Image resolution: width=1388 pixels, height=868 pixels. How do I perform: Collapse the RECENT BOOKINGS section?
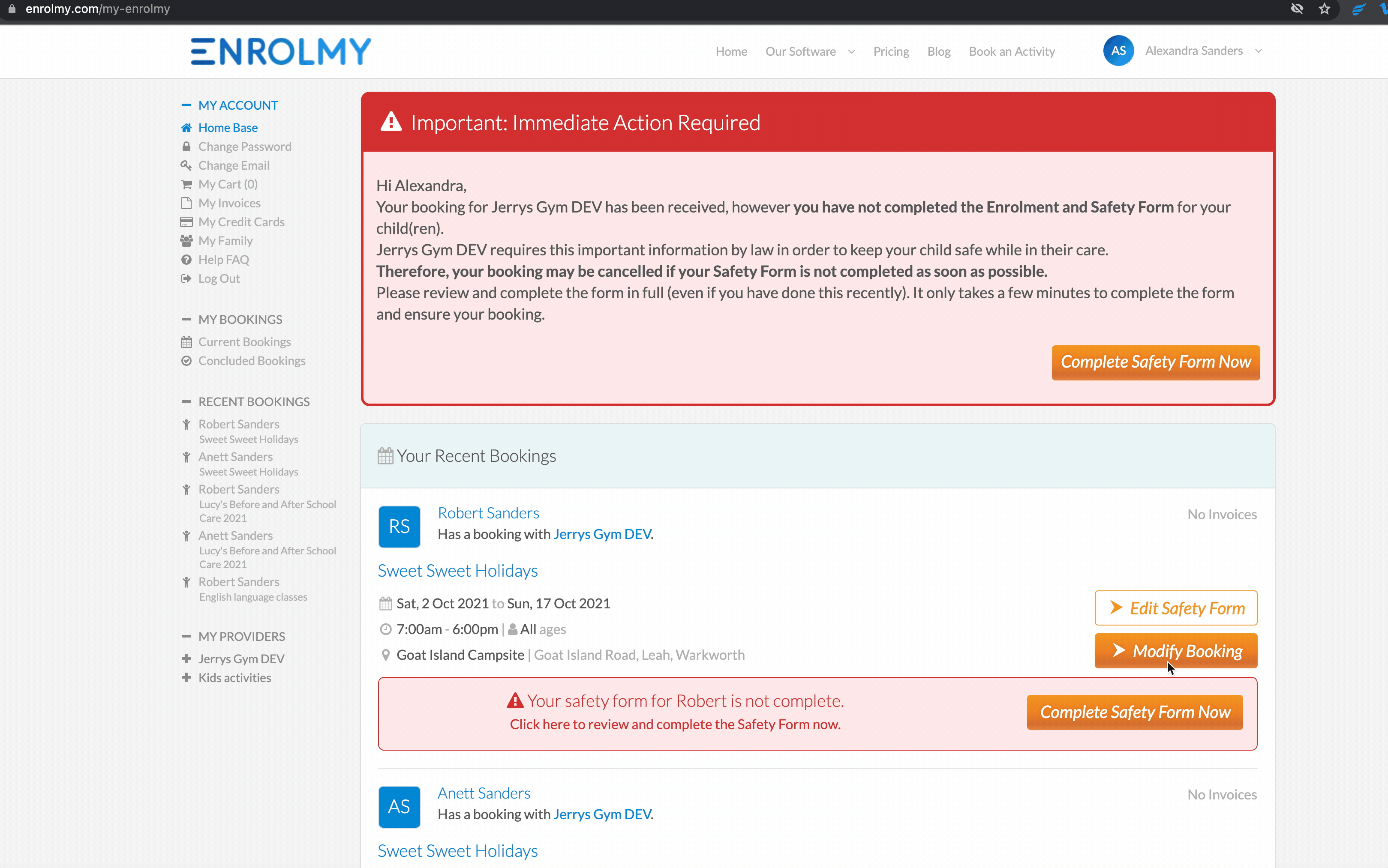[x=186, y=402]
